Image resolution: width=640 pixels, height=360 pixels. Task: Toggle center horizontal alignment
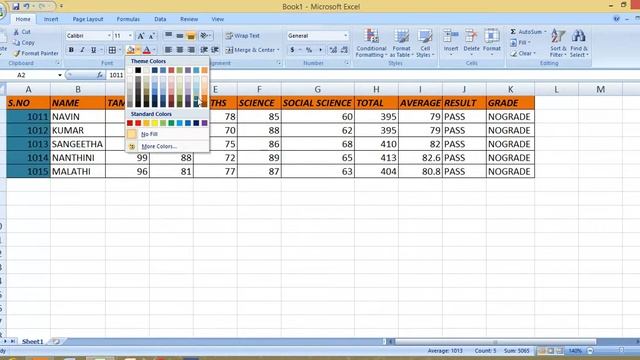pos(180,50)
